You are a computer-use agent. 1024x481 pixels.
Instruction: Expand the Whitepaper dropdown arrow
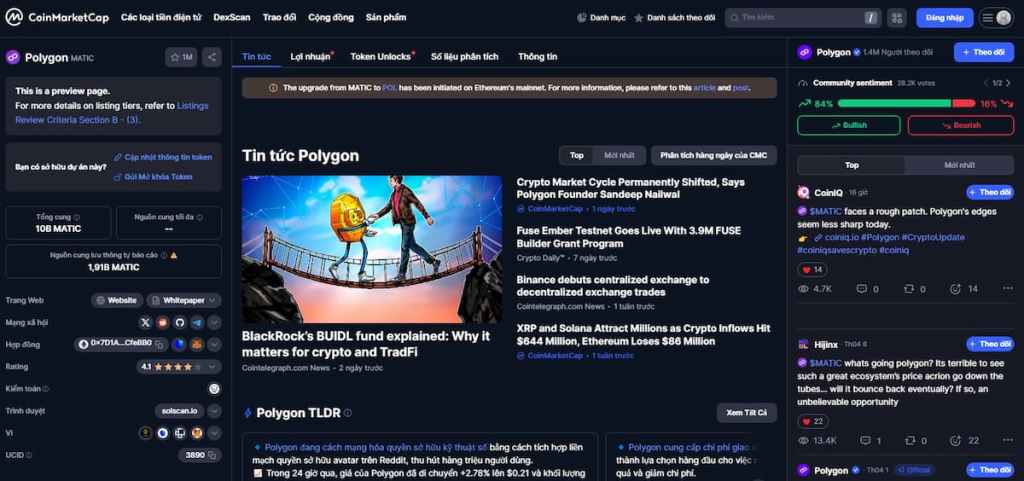coord(213,300)
